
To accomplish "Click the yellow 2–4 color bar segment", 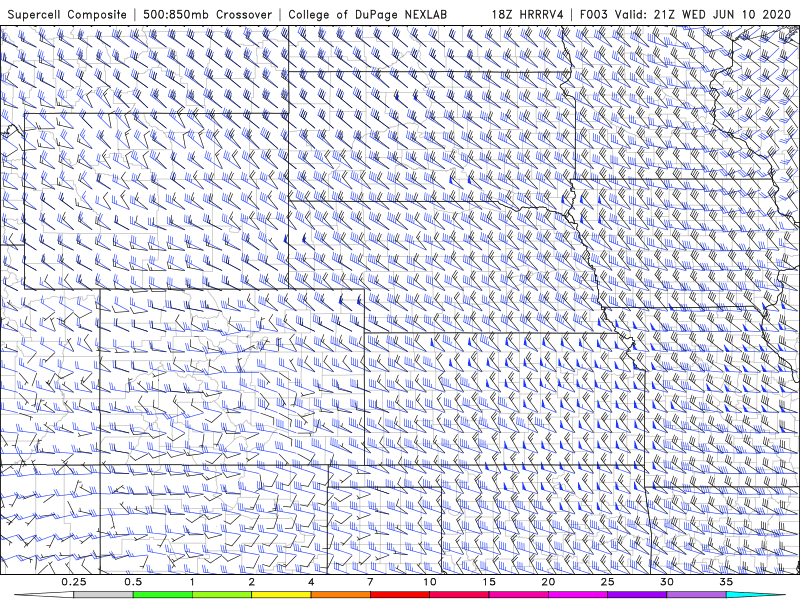I will coord(281,595).
